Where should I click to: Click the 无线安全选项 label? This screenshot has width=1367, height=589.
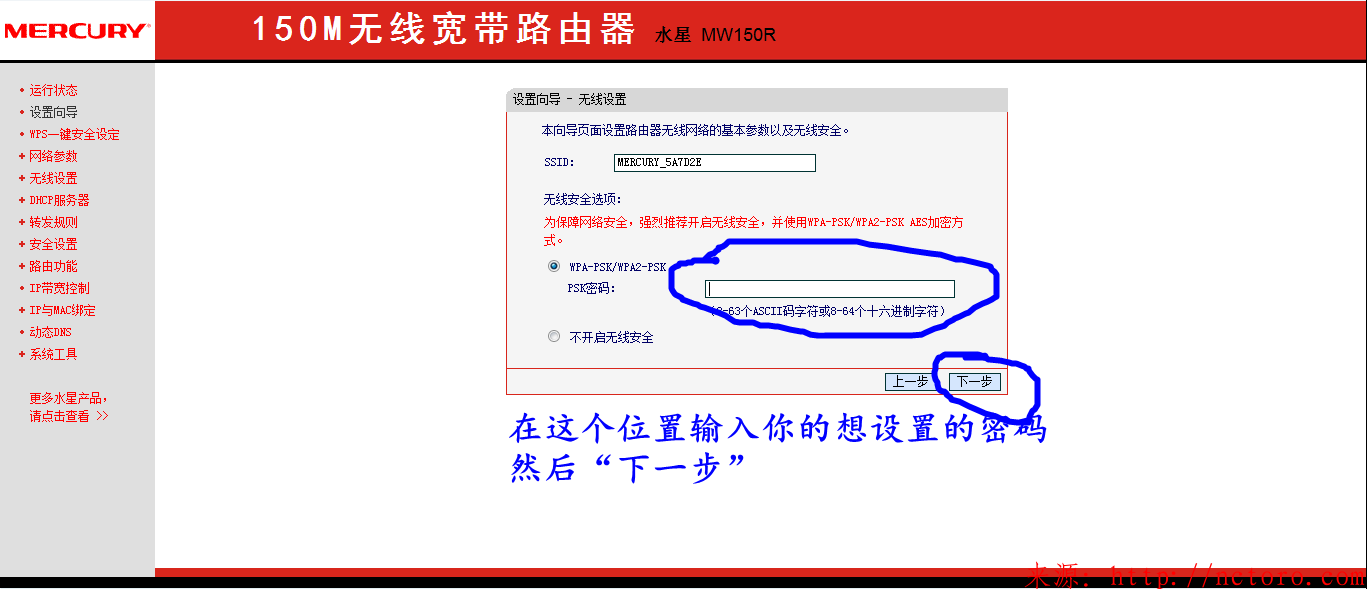[x=582, y=200]
